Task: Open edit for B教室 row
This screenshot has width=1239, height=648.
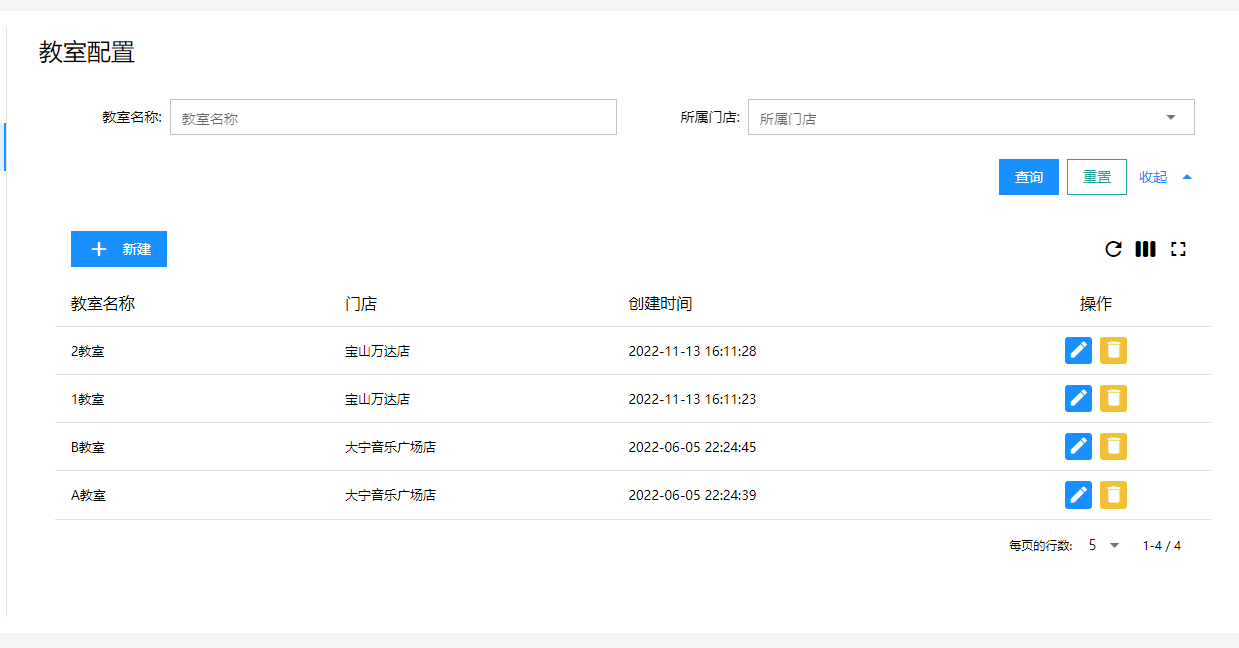Action: [x=1078, y=446]
